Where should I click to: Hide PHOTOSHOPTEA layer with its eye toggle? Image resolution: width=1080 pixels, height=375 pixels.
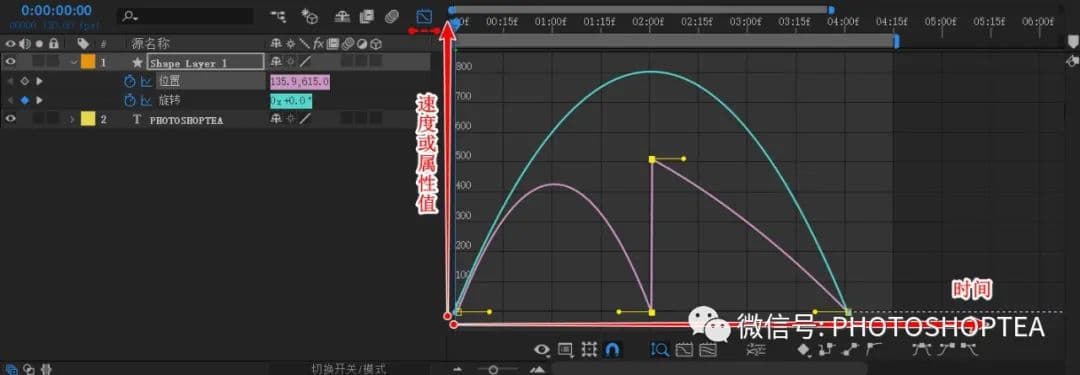click(10, 119)
